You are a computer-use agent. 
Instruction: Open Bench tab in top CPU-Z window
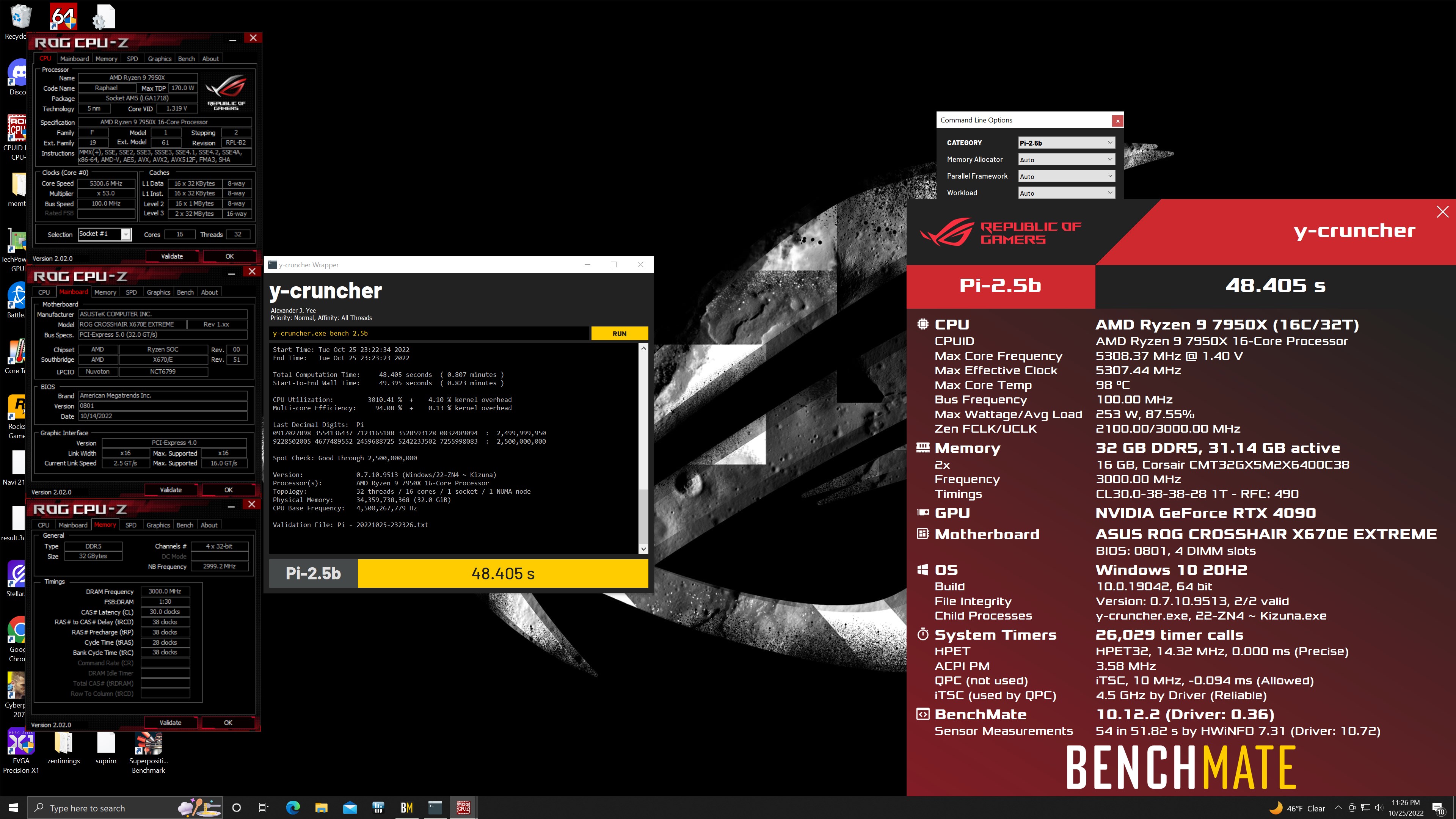point(186,59)
